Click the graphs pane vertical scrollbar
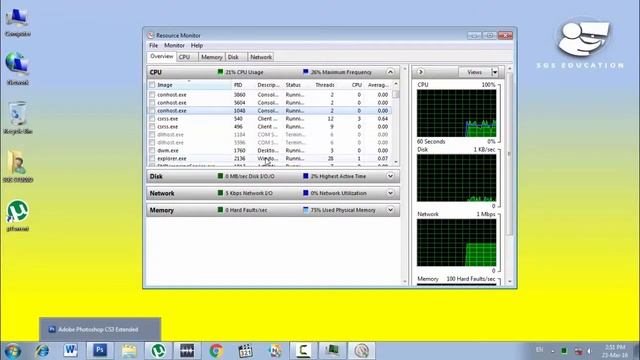The height and width of the screenshot is (360, 640). click(509, 154)
